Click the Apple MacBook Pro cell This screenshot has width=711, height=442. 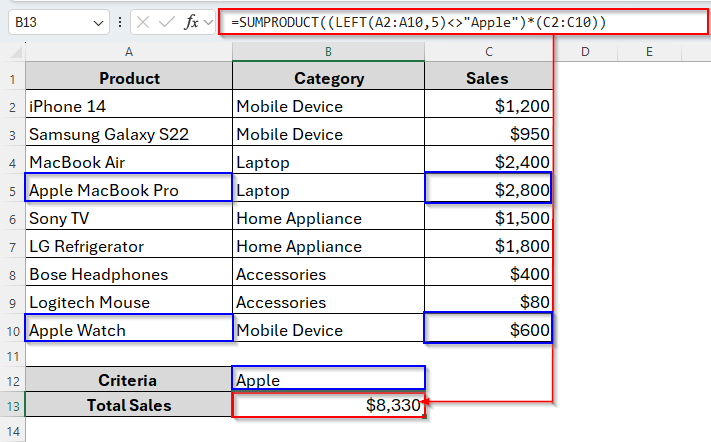(128, 190)
